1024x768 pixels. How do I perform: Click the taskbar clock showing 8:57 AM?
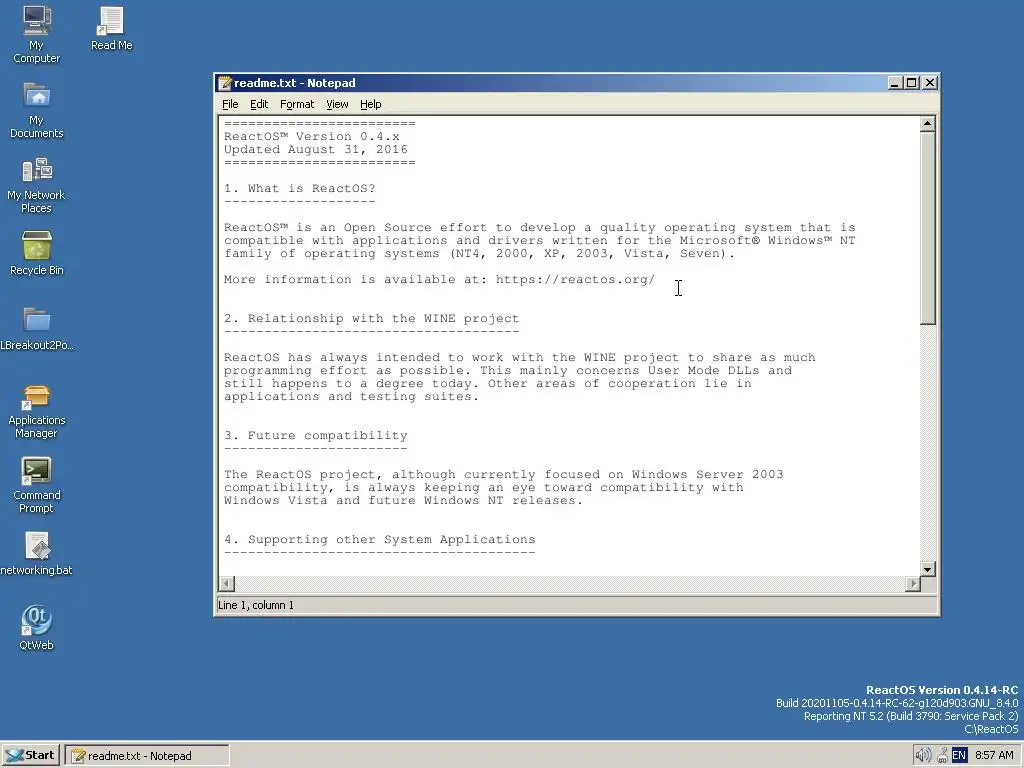(994, 755)
